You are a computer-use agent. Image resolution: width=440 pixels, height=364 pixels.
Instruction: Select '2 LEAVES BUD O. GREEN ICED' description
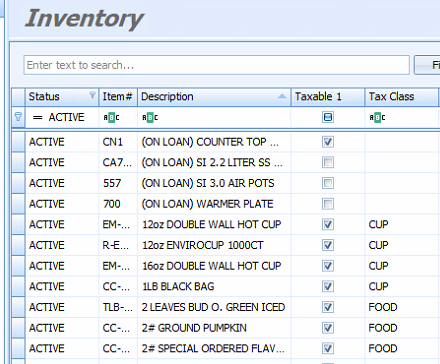tap(213, 307)
